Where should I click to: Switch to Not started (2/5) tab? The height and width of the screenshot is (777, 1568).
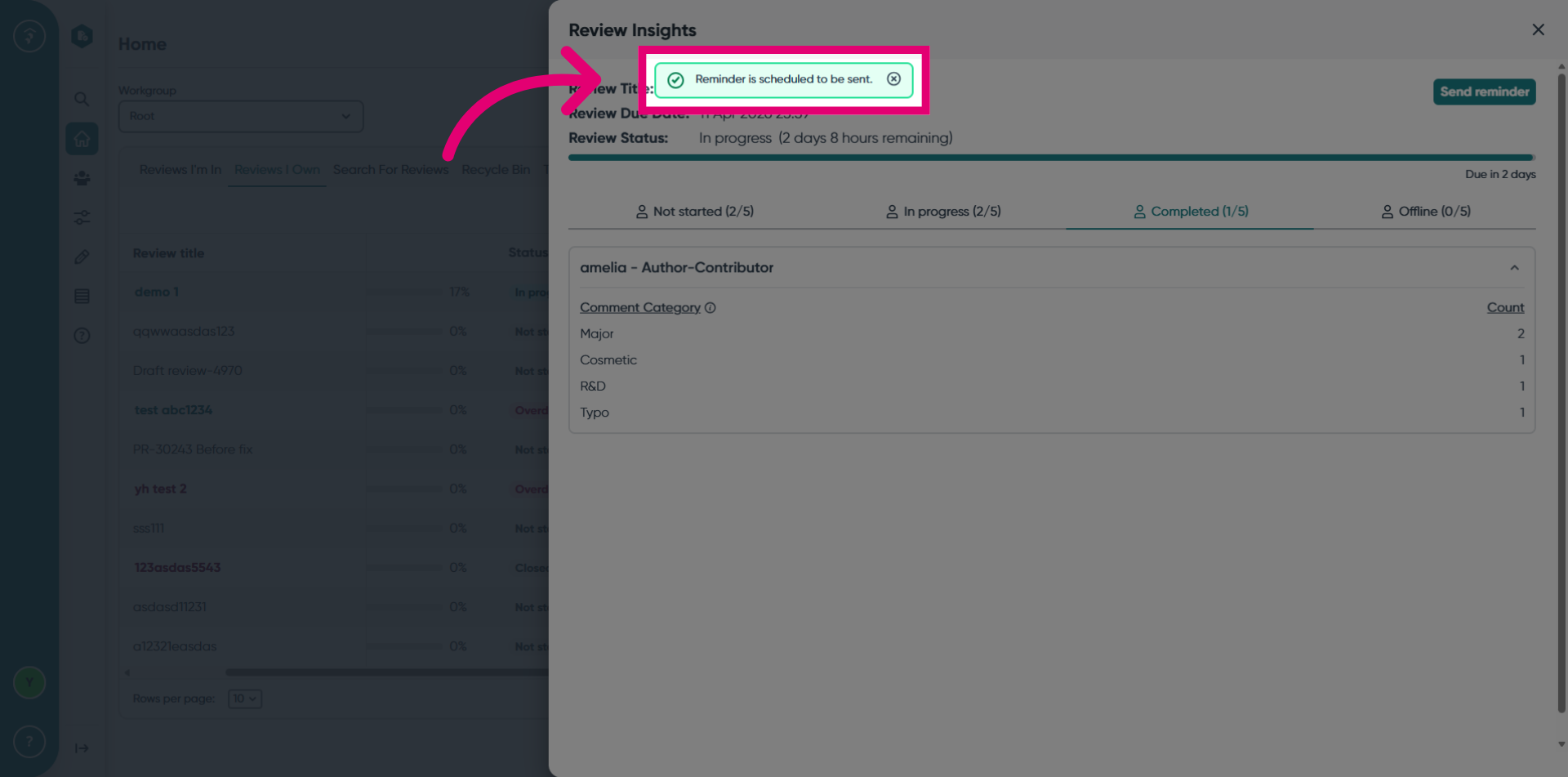[x=694, y=212]
